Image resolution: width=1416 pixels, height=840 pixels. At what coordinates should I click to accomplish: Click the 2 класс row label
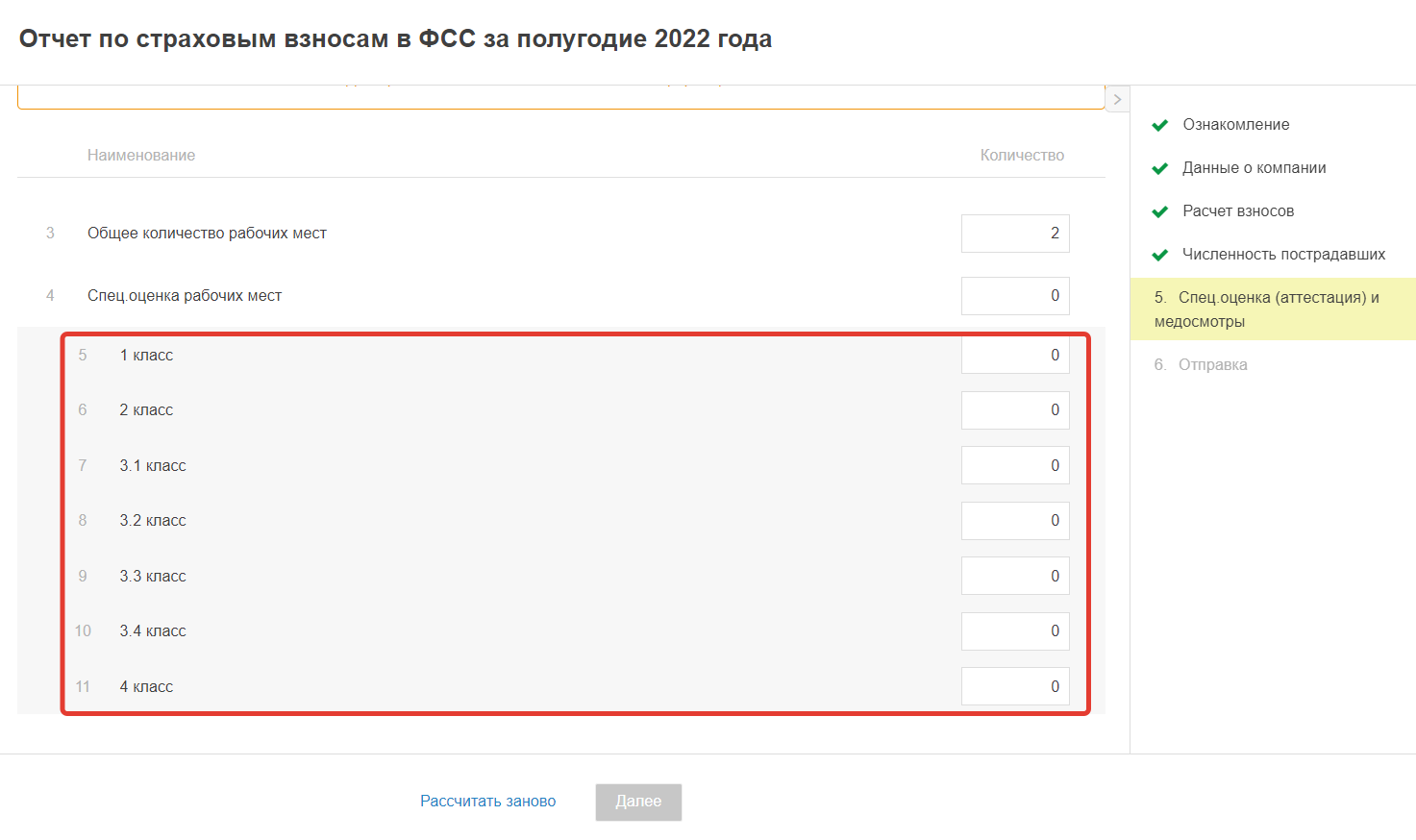pos(146,410)
